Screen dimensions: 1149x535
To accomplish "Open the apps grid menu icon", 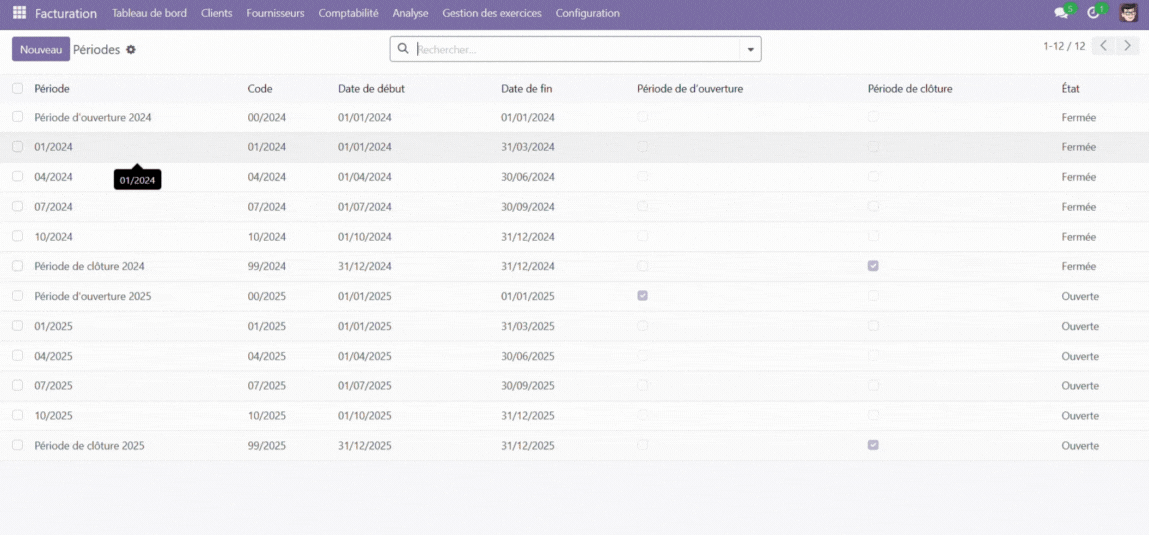I will (19, 13).
